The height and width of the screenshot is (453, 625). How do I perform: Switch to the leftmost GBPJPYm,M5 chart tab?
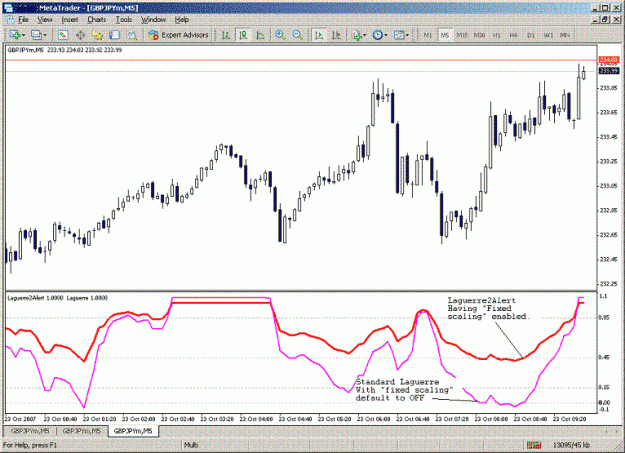click(x=30, y=431)
